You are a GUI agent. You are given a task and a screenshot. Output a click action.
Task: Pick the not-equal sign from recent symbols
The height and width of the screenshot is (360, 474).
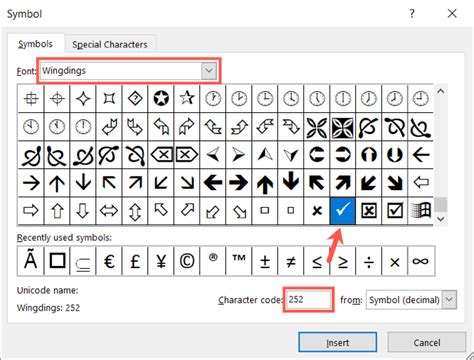pyautogui.click(x=291, y=261)
